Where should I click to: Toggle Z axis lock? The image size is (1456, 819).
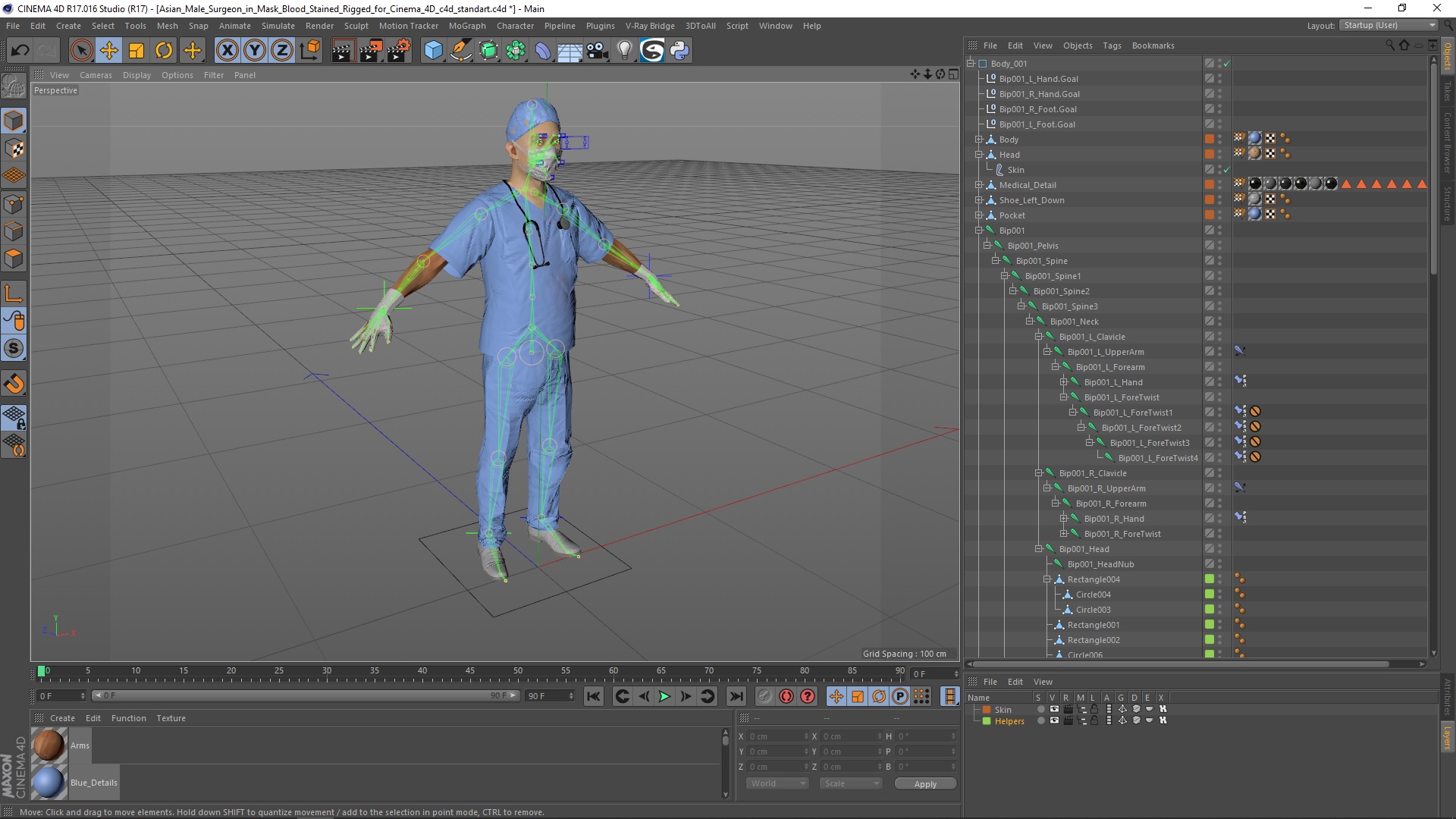click(282, 51)
